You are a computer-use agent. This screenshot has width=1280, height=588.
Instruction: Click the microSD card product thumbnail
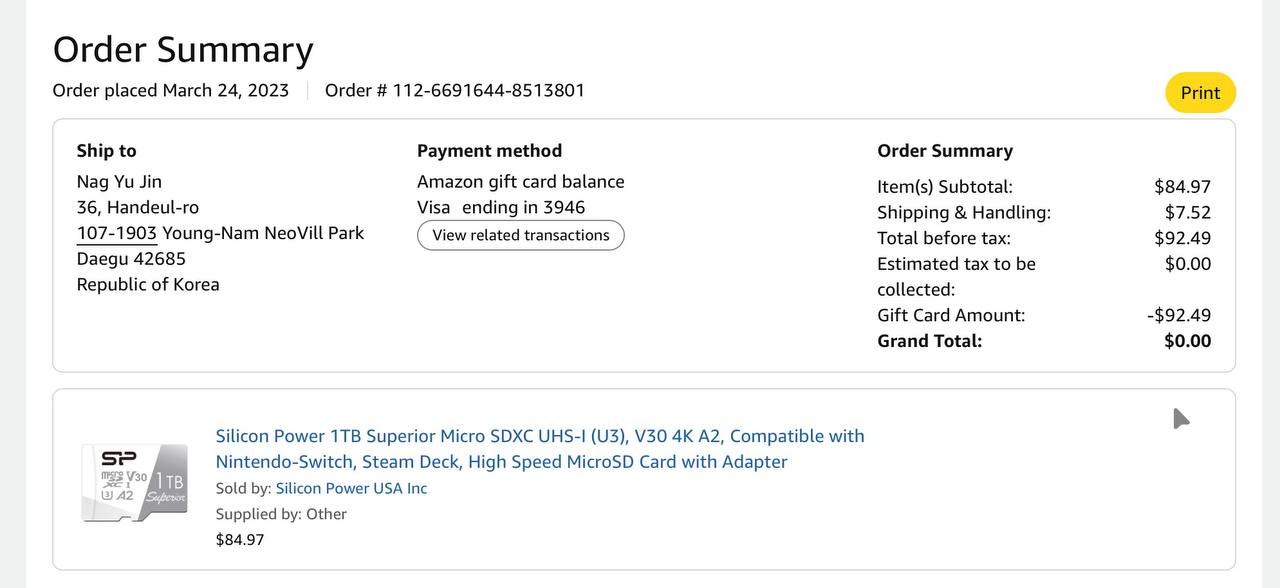pos(135,483)
